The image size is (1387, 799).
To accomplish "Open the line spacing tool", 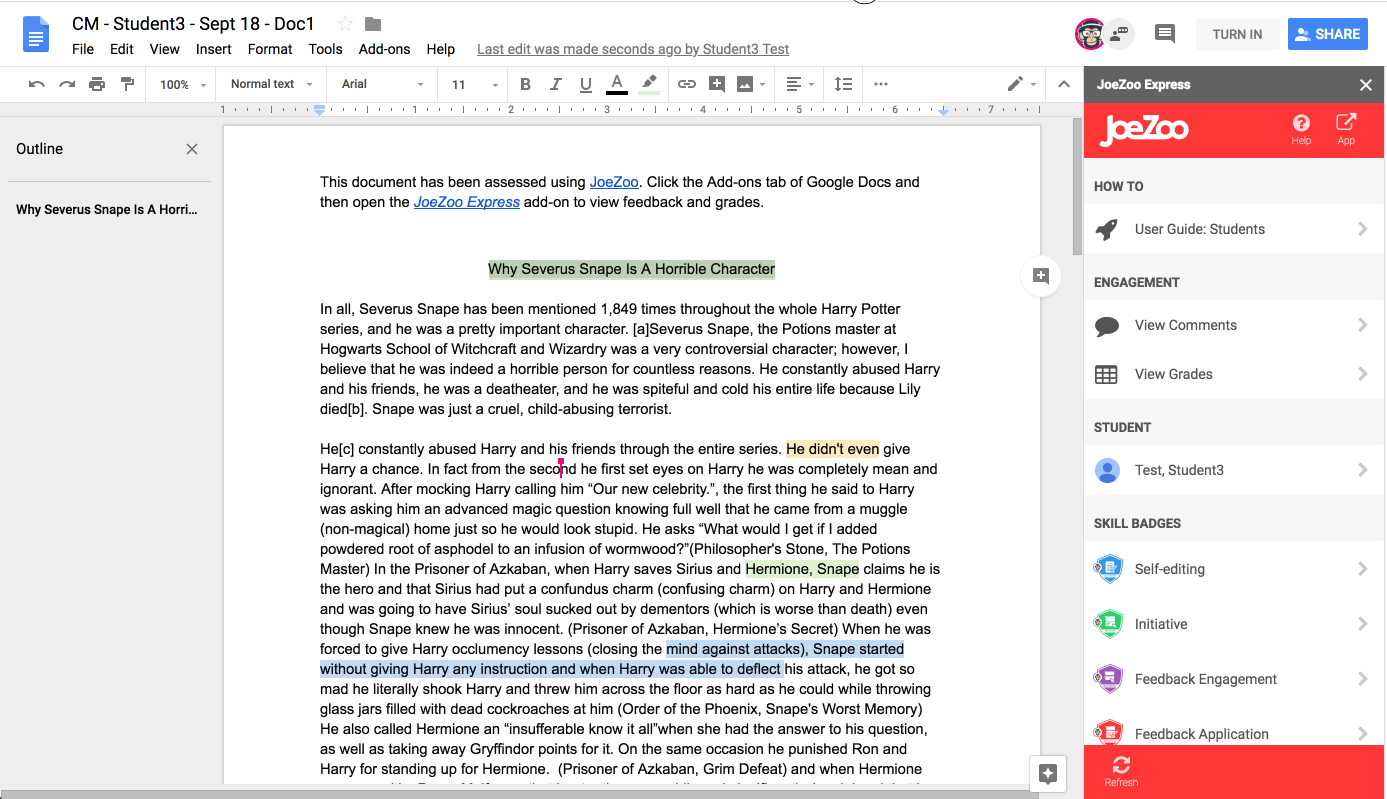I will click(843, 84).
